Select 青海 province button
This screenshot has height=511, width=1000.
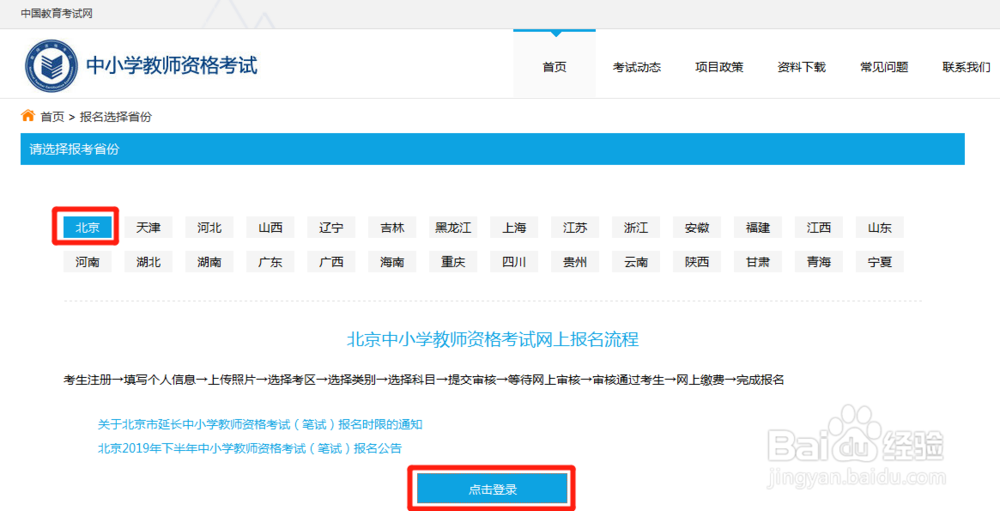tap(819, 262)
